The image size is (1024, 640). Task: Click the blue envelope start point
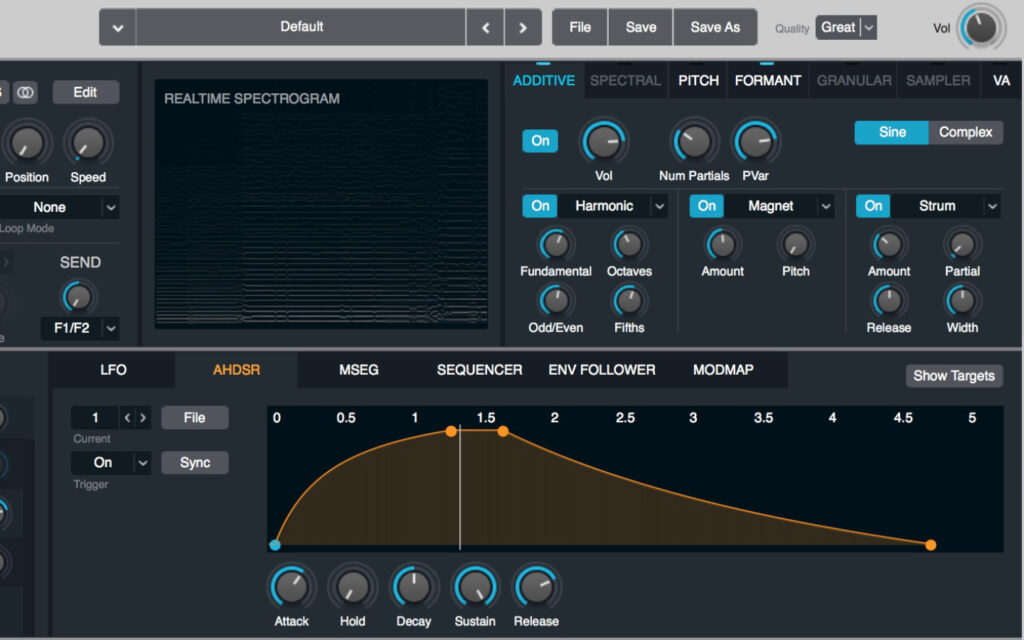coord(275,545)
